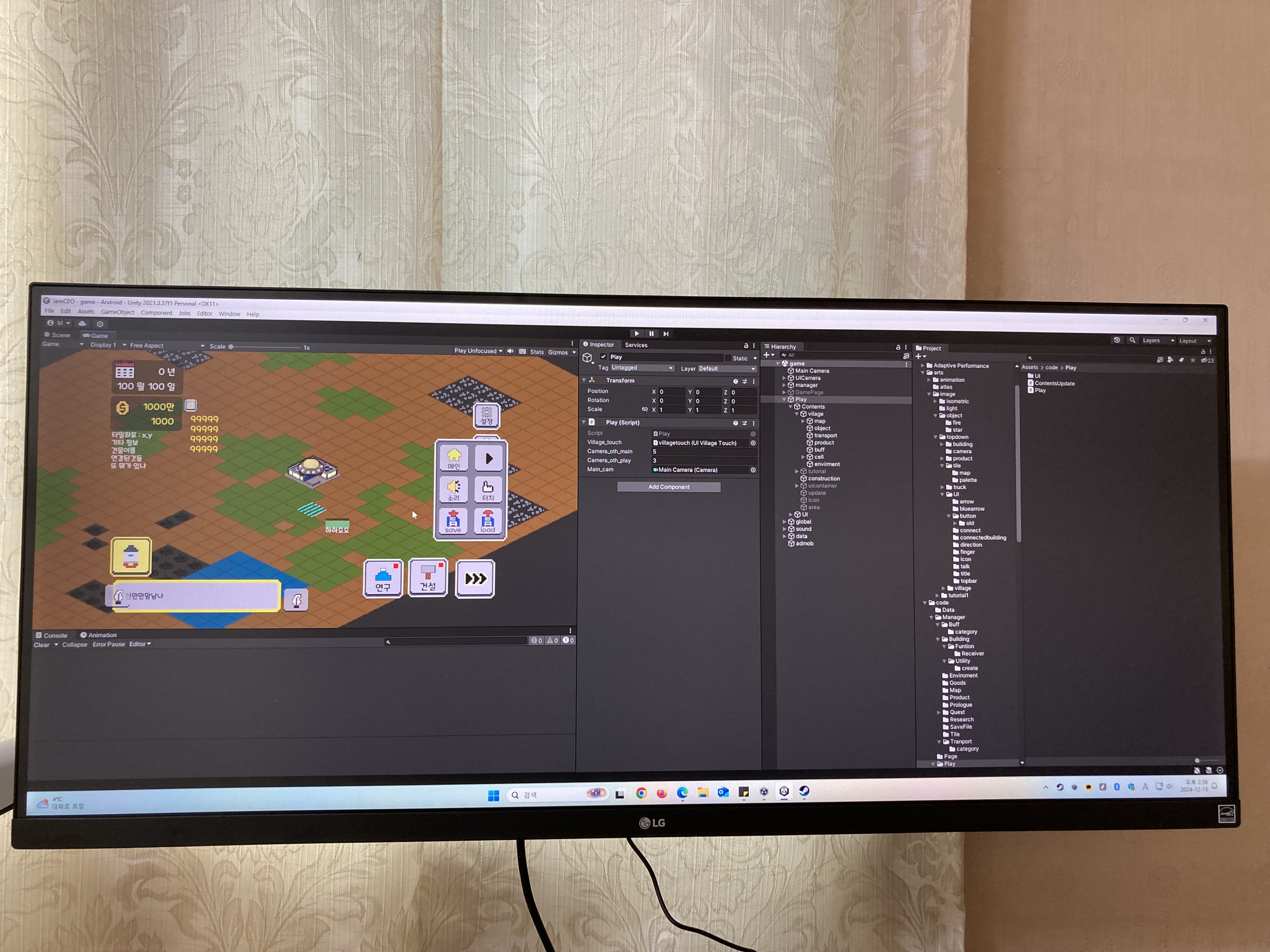
Task: Open Unity Hub from Windows taskbar
Action: point(764,792)
